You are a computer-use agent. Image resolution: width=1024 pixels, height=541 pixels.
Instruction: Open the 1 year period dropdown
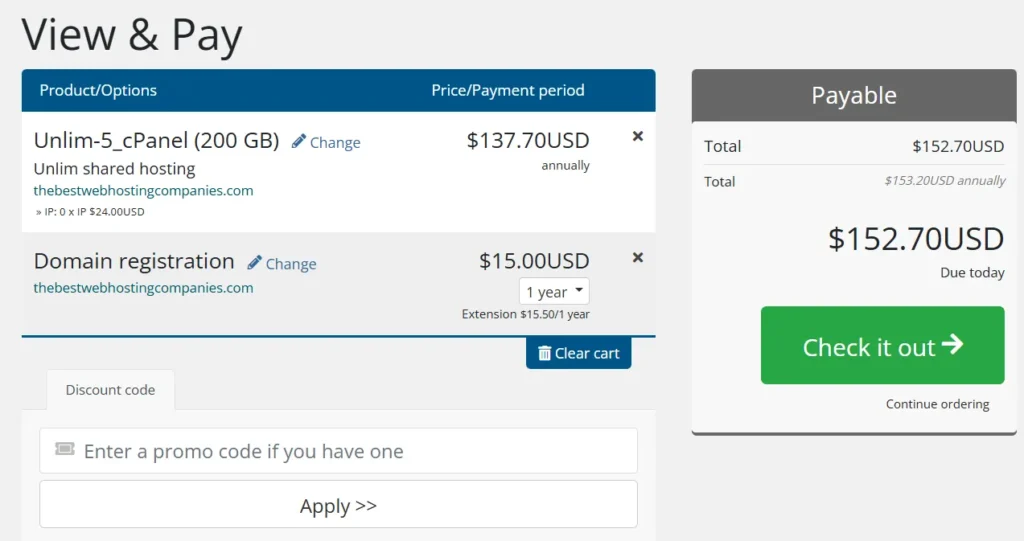(x=554, y=292)
